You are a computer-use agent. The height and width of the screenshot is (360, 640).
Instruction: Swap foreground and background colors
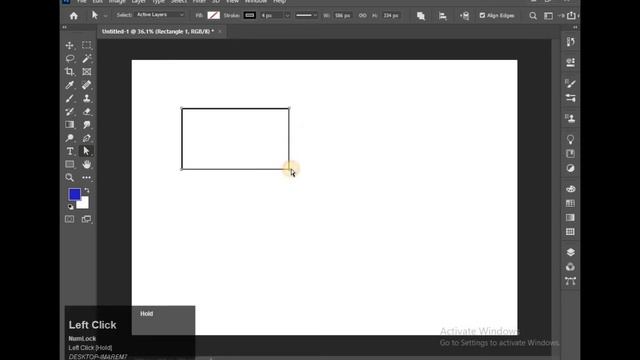[87, 191]
